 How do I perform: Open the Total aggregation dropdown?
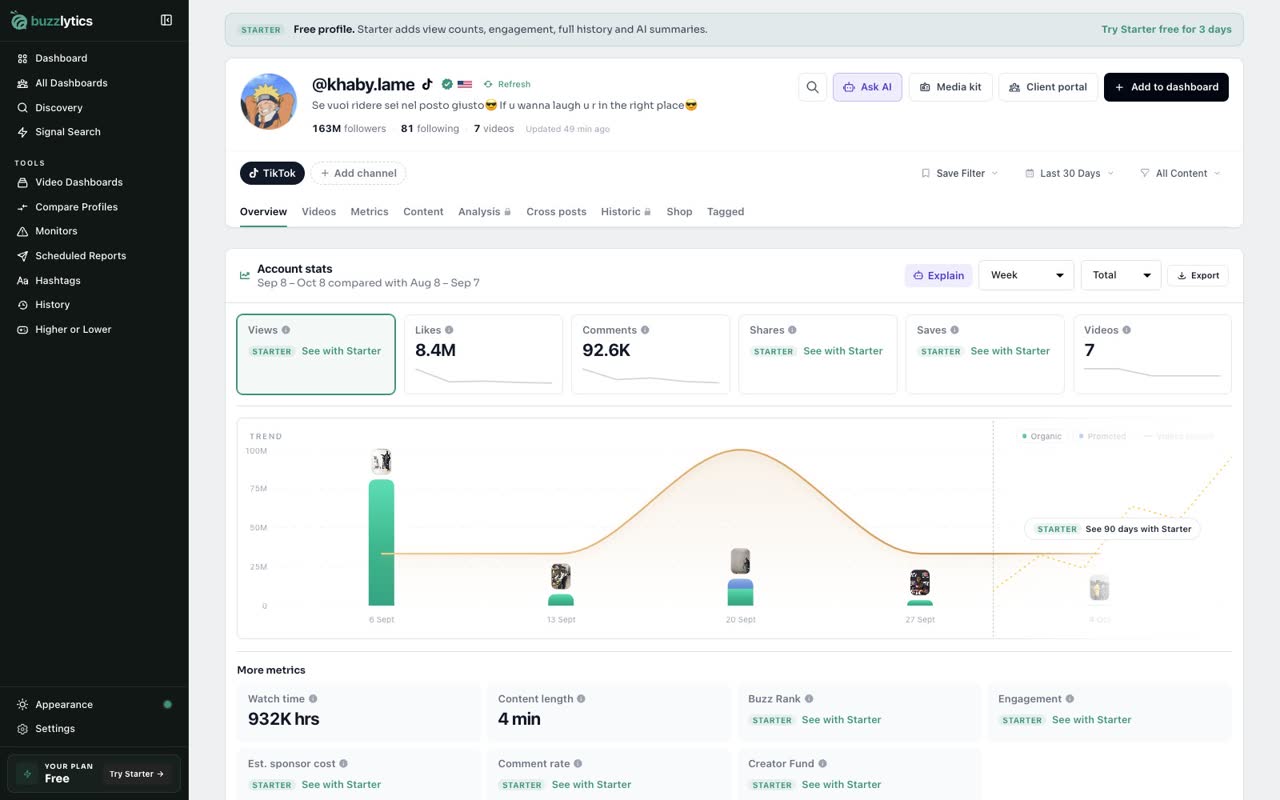(1121, 275)
